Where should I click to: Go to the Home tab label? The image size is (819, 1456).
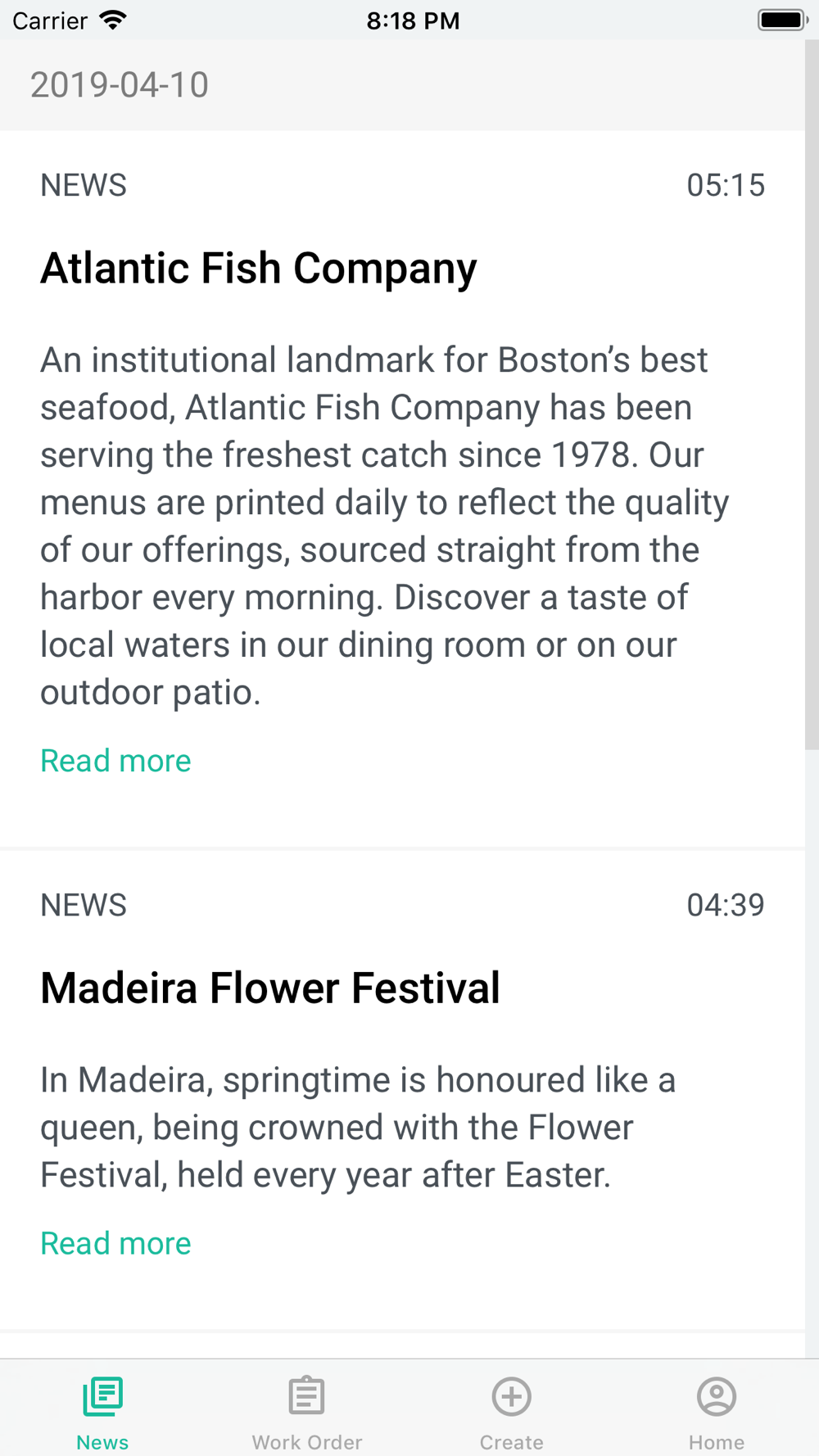(717, 1442)
